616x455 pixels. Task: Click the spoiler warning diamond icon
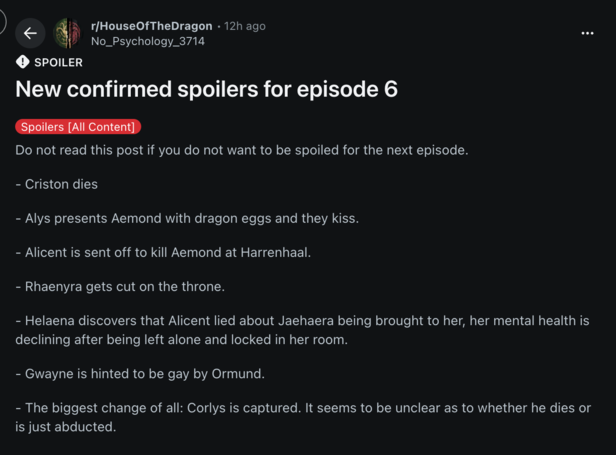coord(23,62)
